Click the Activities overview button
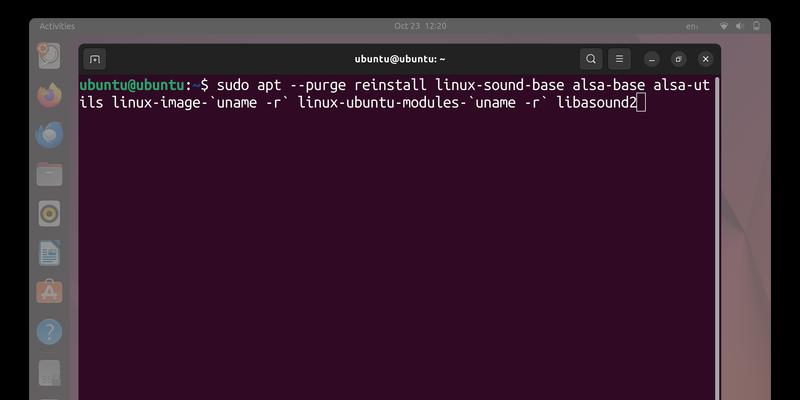Image resolution: width=800 pixels, height=400 pixels. (57, 26)
